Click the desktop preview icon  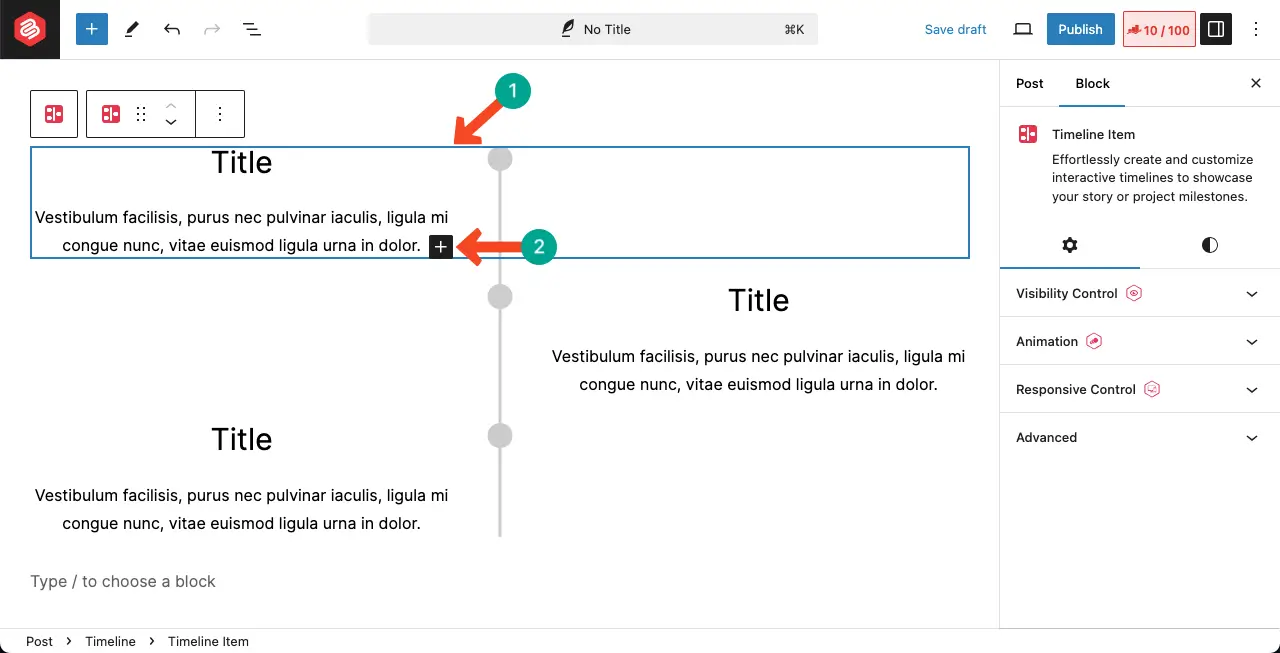[x=1022, y=29]
